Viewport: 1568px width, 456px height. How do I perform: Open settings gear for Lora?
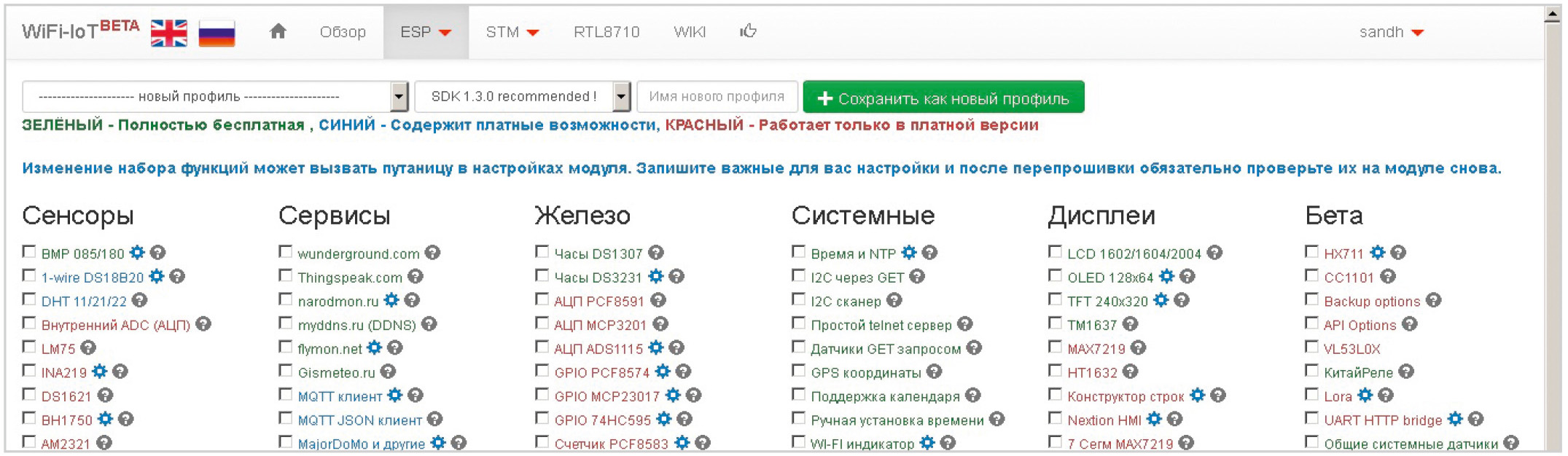1365,396
